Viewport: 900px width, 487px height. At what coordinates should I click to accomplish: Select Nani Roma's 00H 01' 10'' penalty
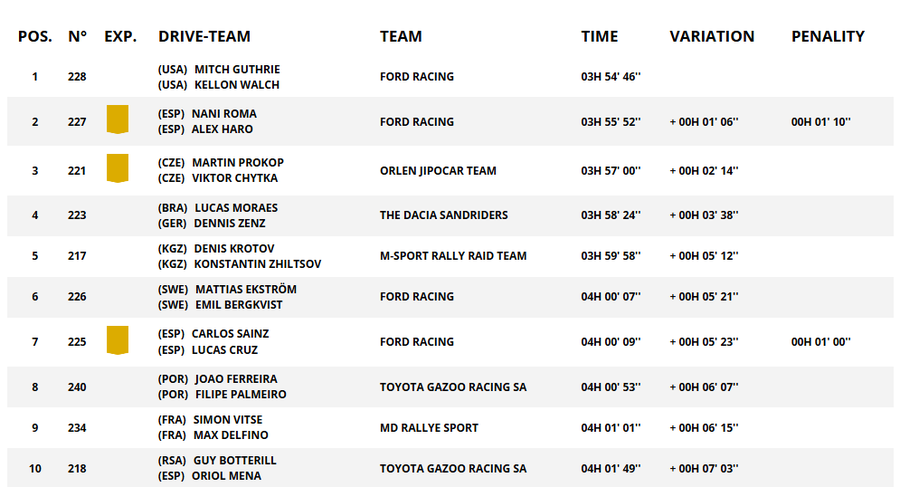pyautogui.click(x=820, y=122)
